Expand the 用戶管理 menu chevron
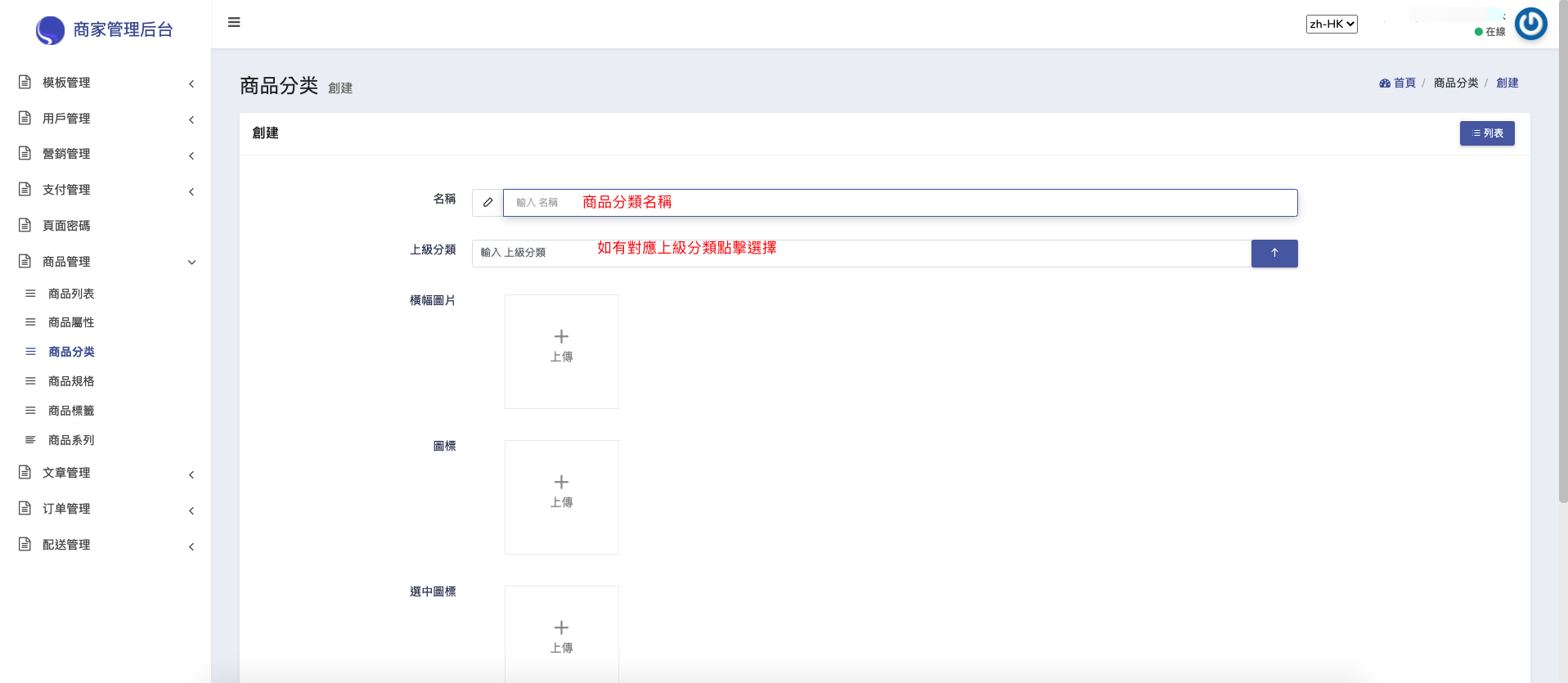Viewport: 1568px width, 683px height. 191,119
